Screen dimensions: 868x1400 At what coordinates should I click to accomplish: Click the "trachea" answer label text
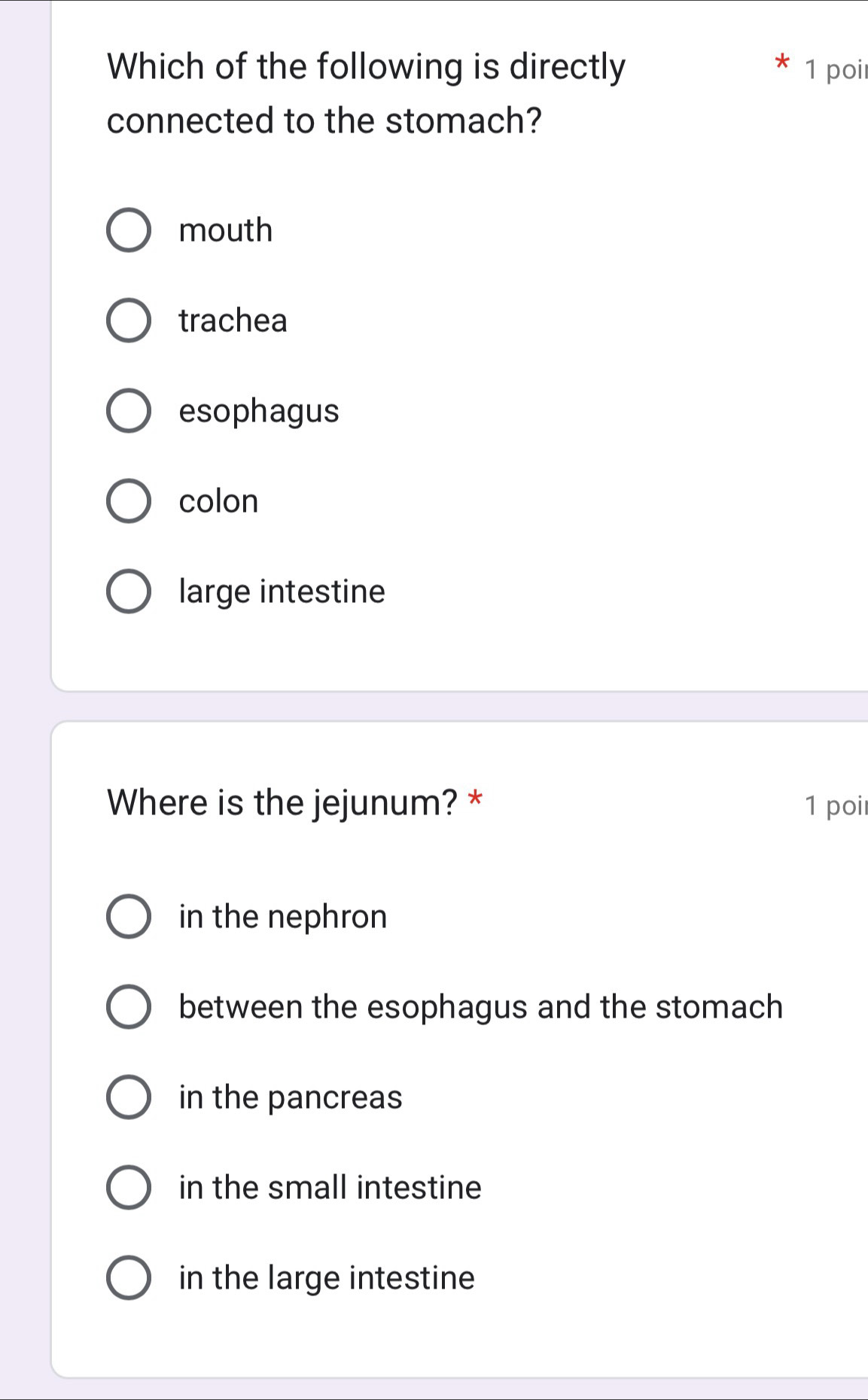pyautogui.click(x=233, y=321)
